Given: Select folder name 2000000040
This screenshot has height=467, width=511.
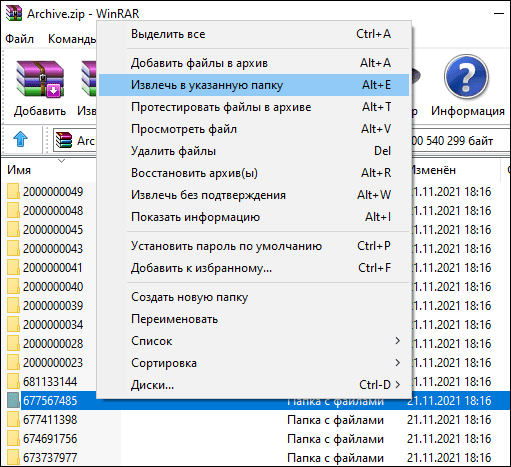Looking at the screenshot, I should click(x=53, y=287).
